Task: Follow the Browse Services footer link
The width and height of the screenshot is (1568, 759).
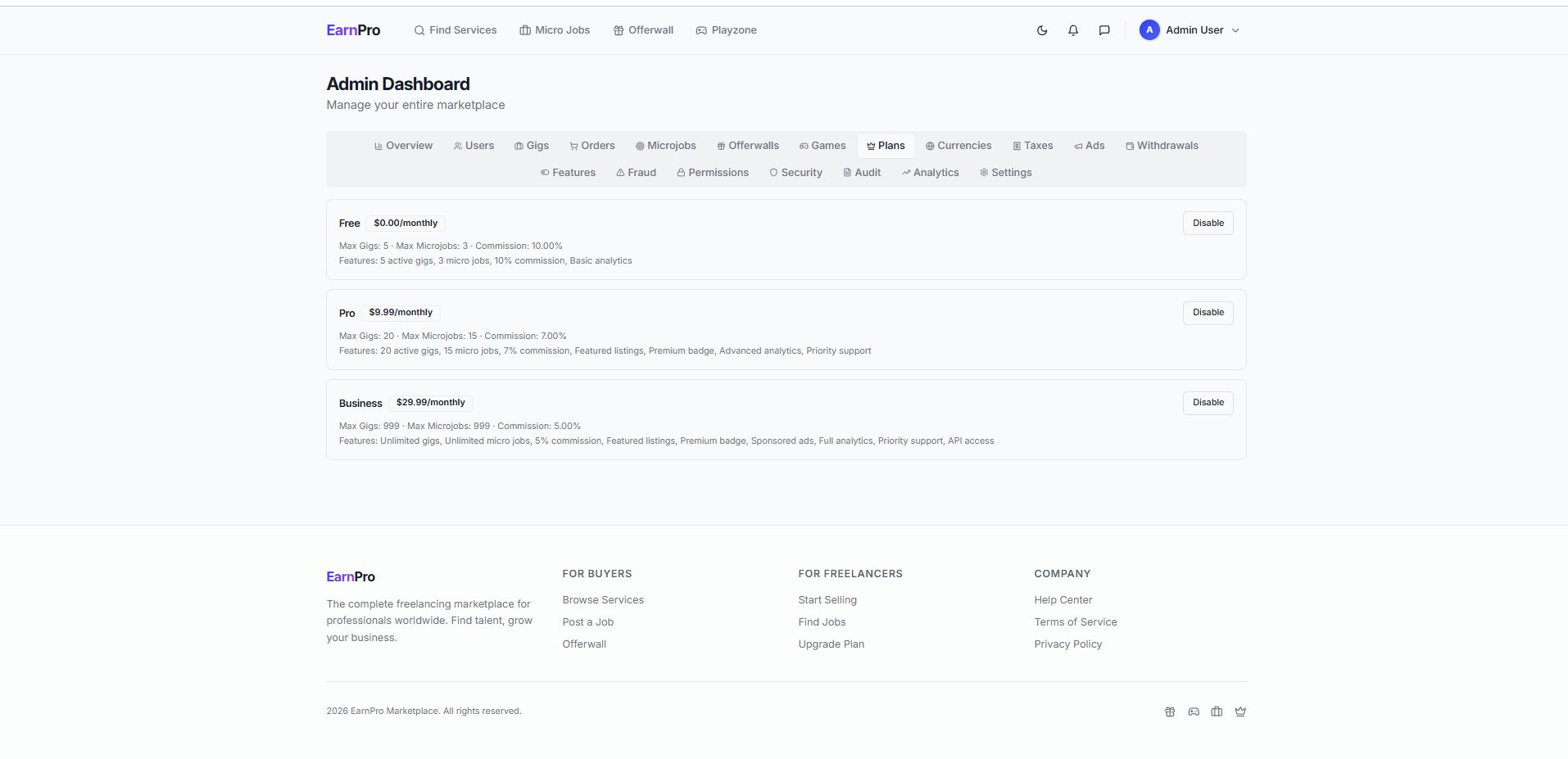Action: tap(603, 600)
